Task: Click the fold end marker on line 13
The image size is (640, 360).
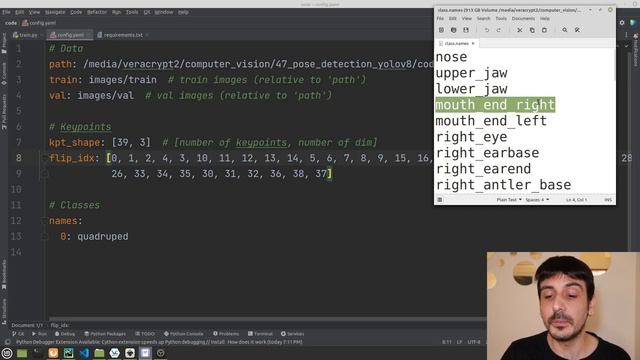Action: tap(44, 236)
